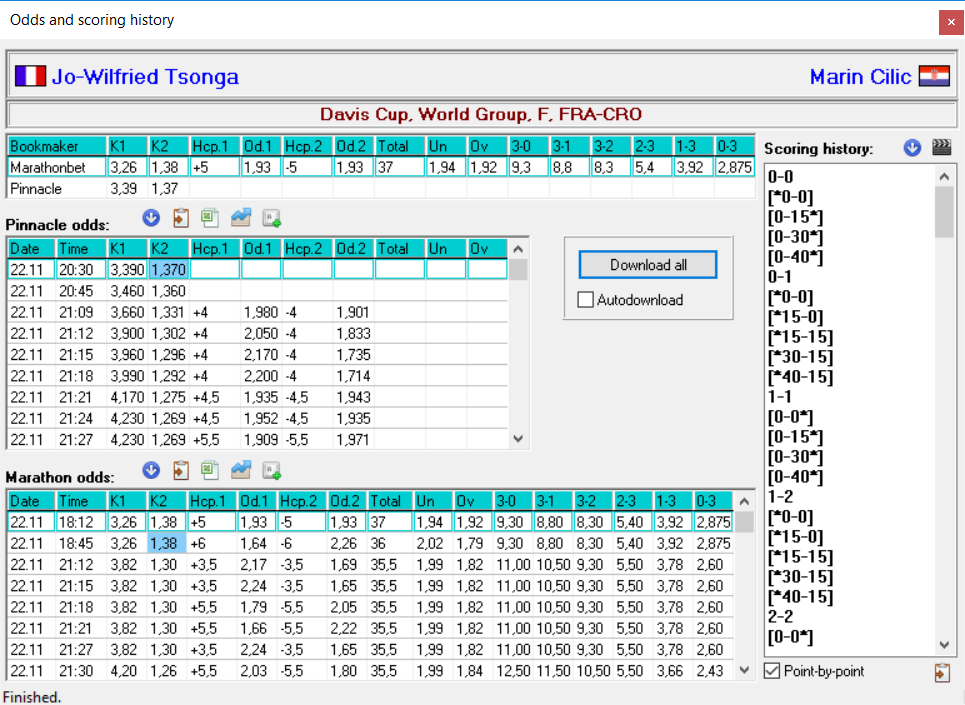Click the Pinnacle odds table down arrow

518,439
